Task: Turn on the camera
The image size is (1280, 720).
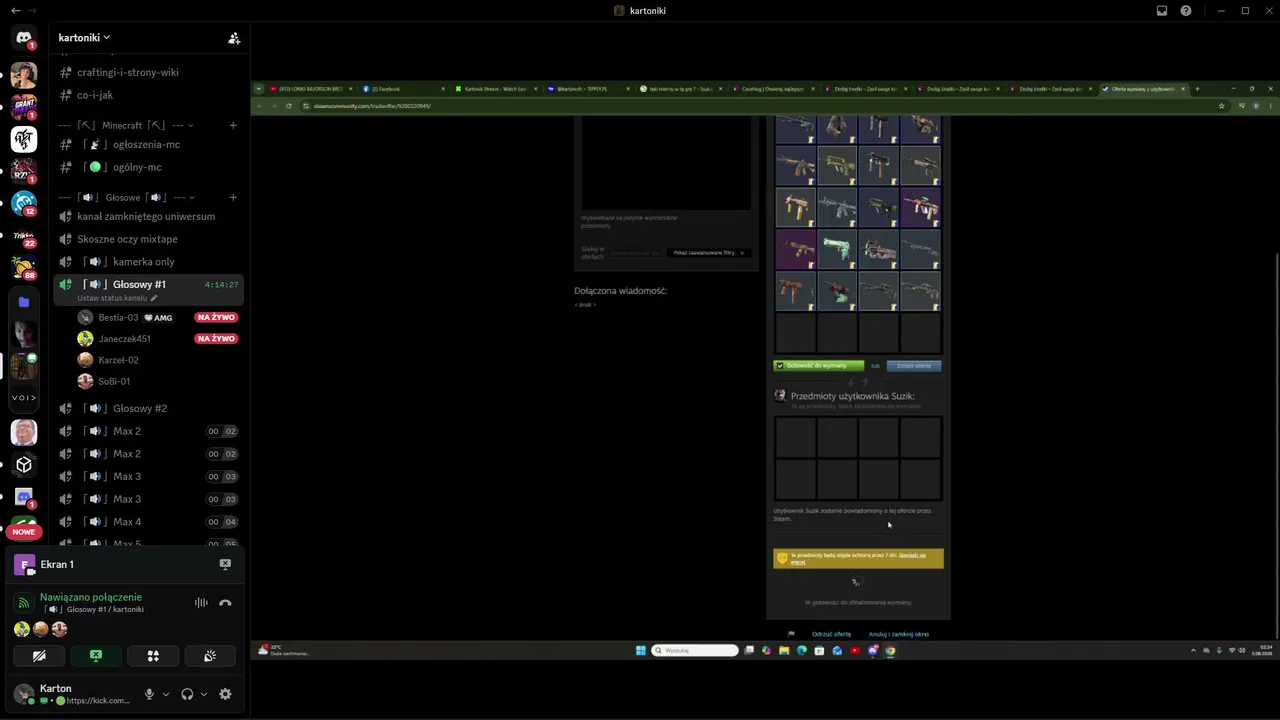Action: (39, 656)
